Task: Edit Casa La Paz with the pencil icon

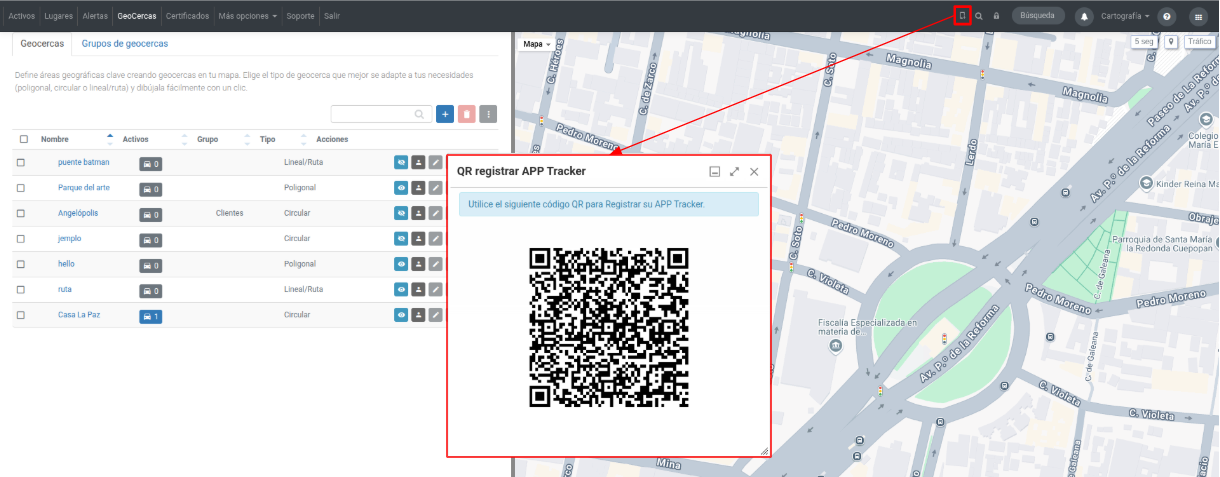Action: point(435,315)
